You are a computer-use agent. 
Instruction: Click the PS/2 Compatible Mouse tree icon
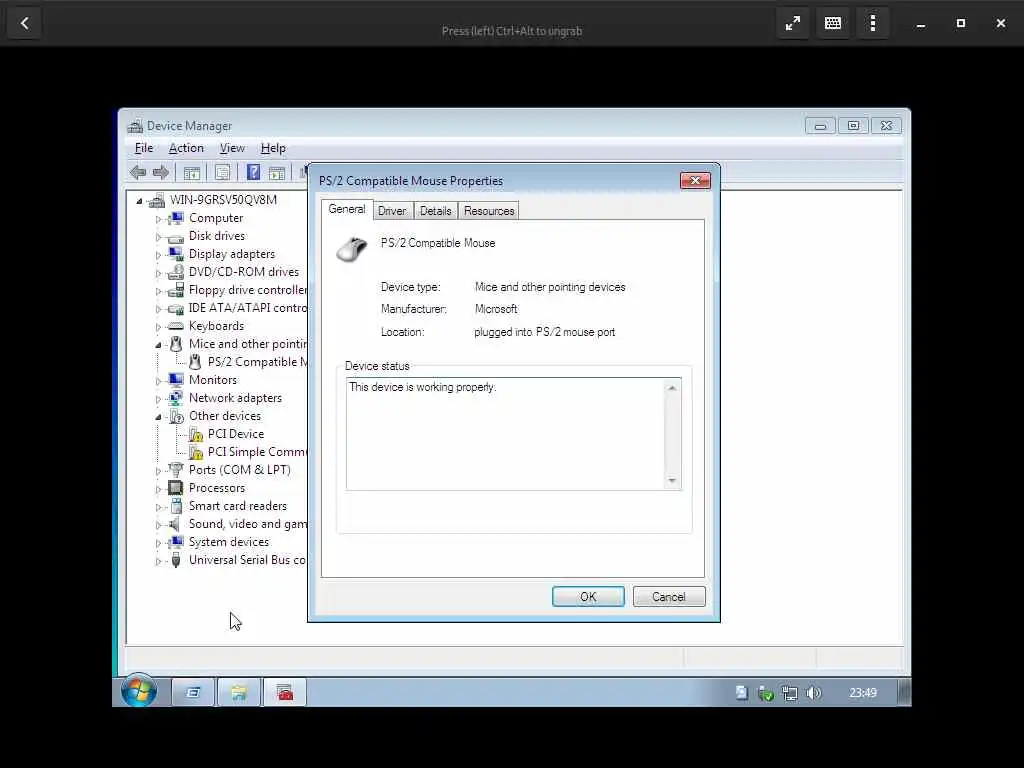[195, 362]
